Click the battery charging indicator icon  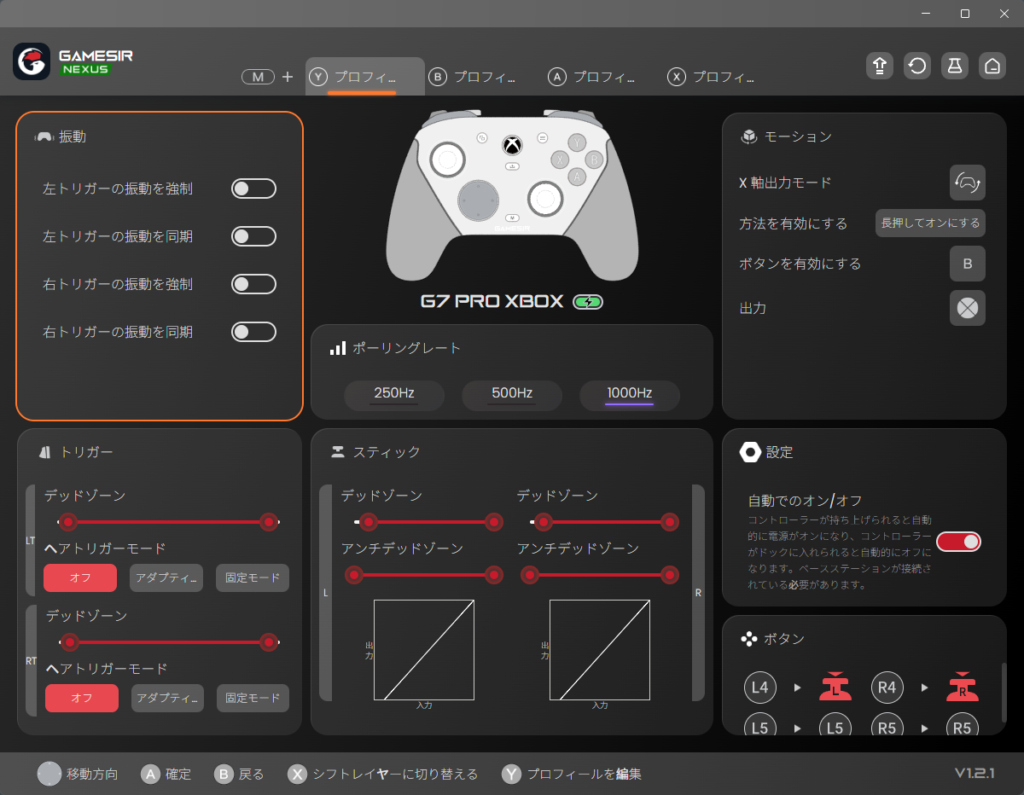click(x=588, y=302)
